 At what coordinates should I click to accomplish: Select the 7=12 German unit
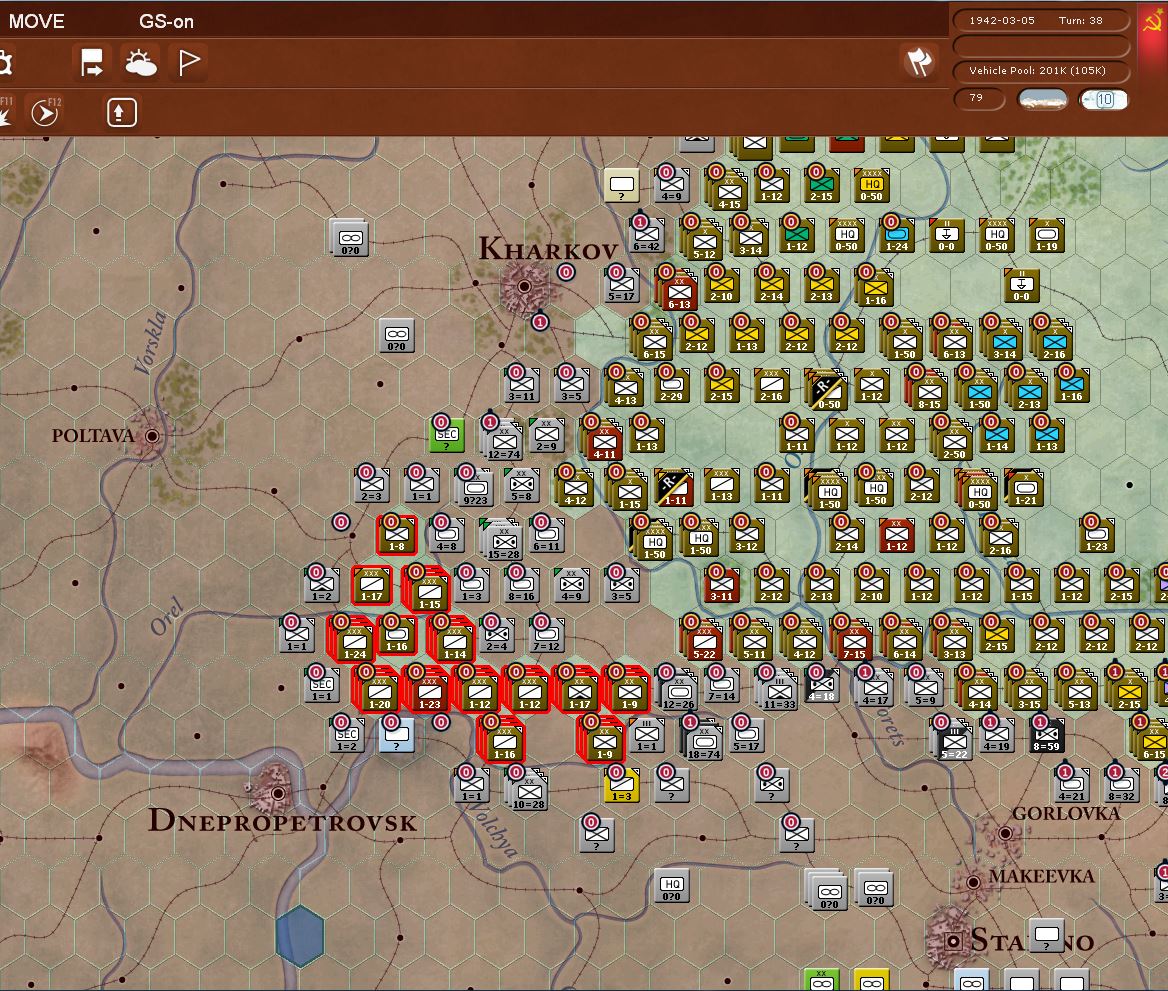pos(546,635)
